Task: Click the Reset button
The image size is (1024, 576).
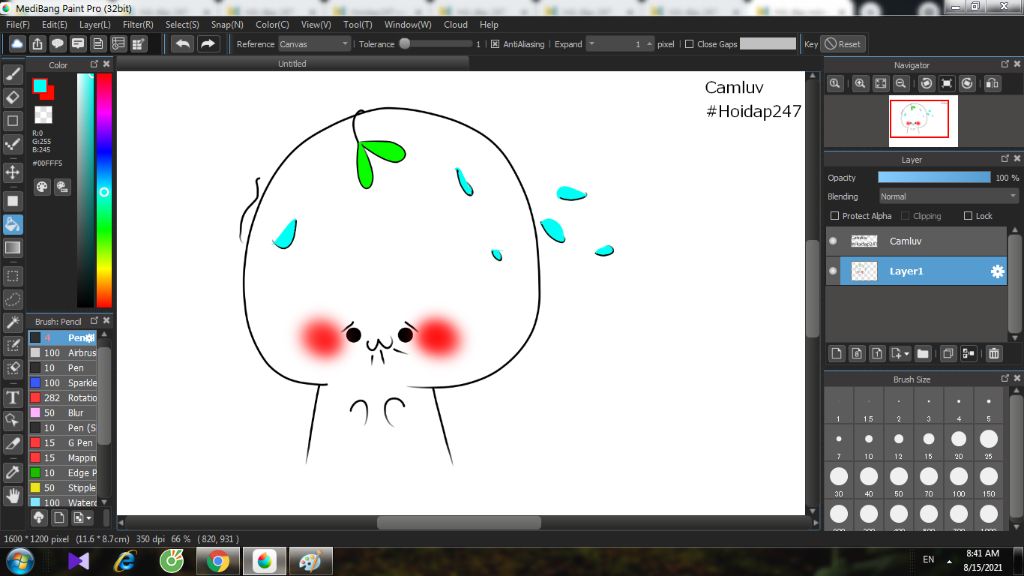Action: coord(842,44)
